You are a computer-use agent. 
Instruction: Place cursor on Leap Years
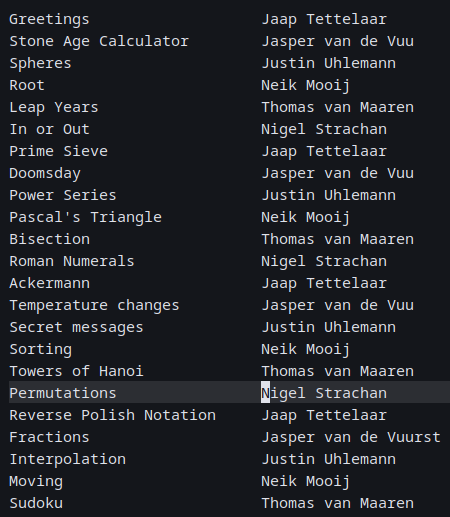(54, 108)
